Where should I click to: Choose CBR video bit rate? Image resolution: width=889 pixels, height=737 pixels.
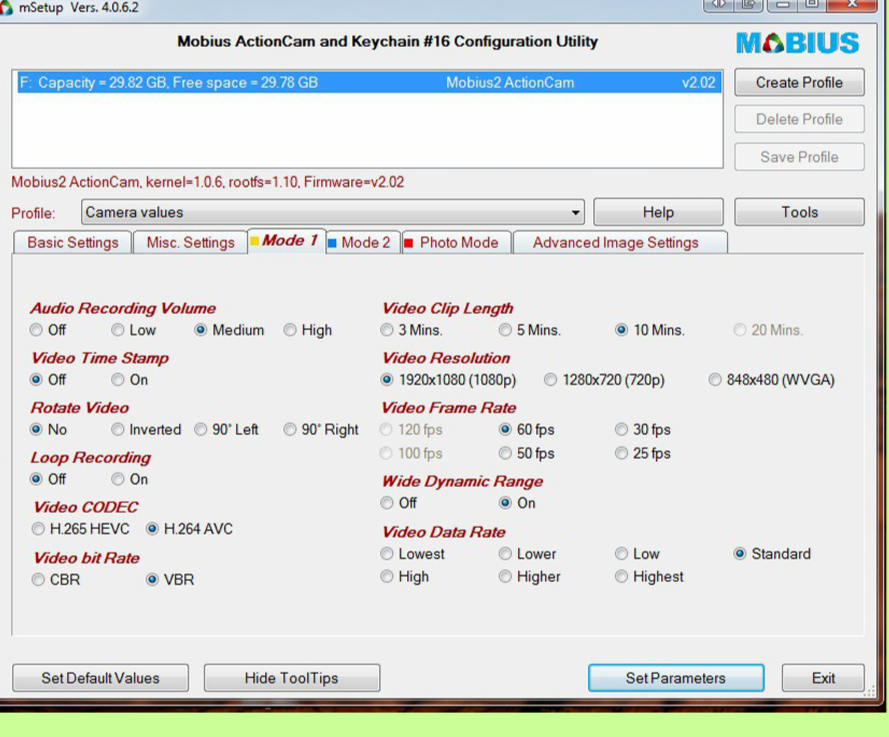(39, 580)
